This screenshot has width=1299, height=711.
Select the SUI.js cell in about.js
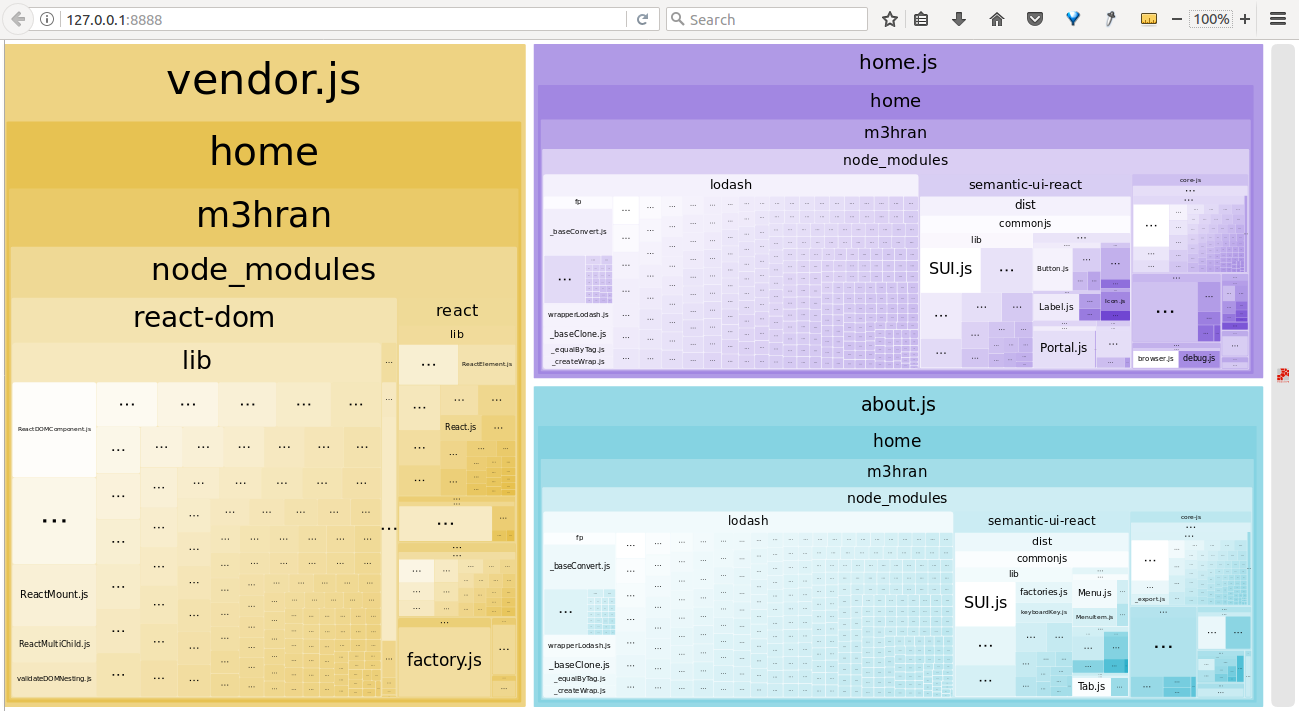[x=985, y=603]
